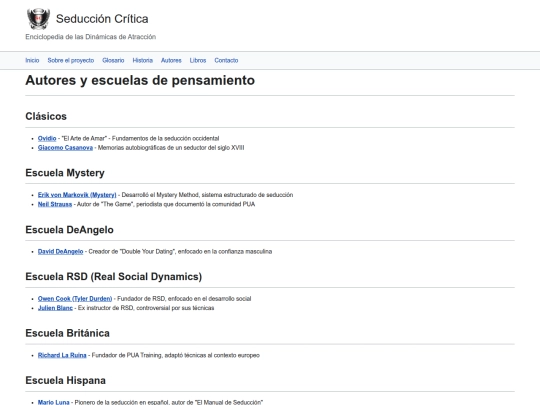Go to Inicio in navigation bar

(x=32, y=60)
